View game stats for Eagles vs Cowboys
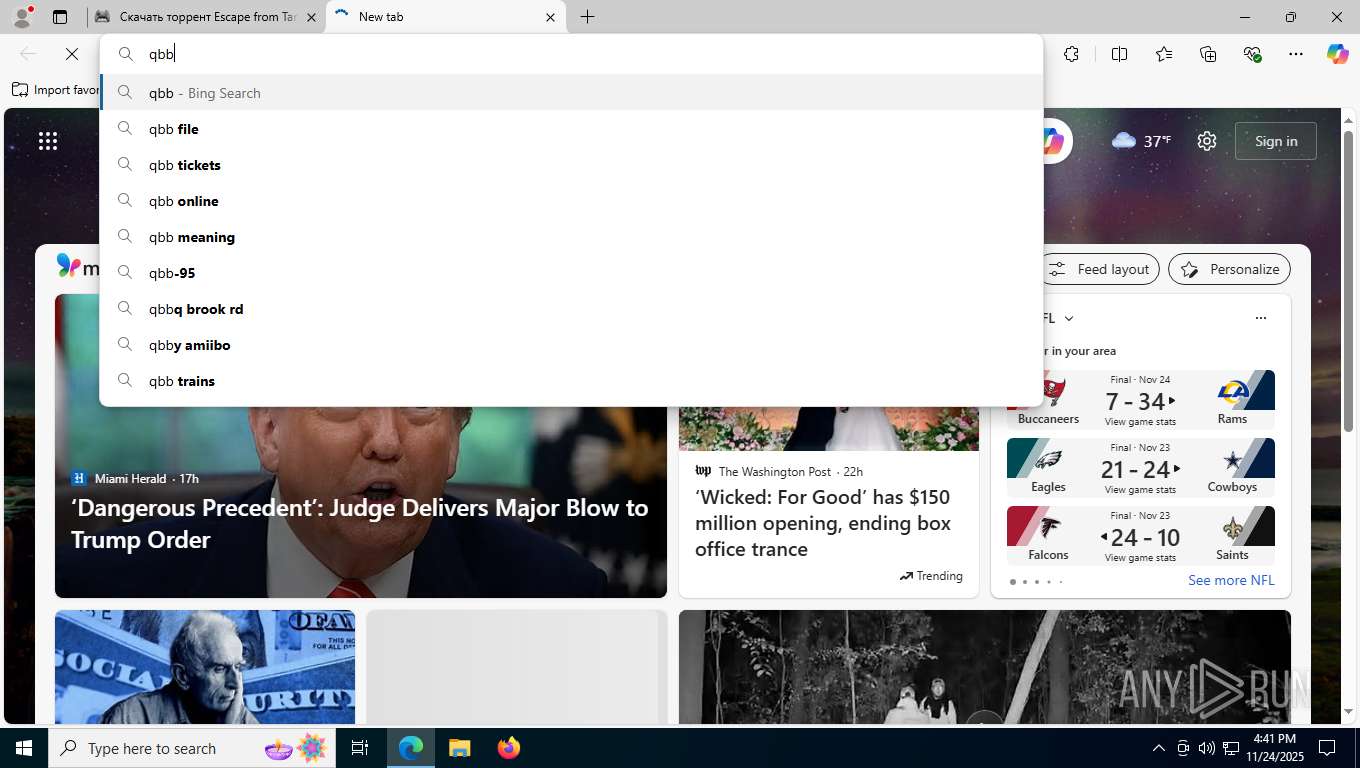The width and height of the screenshot is (1360, 768). (1140, 490)
